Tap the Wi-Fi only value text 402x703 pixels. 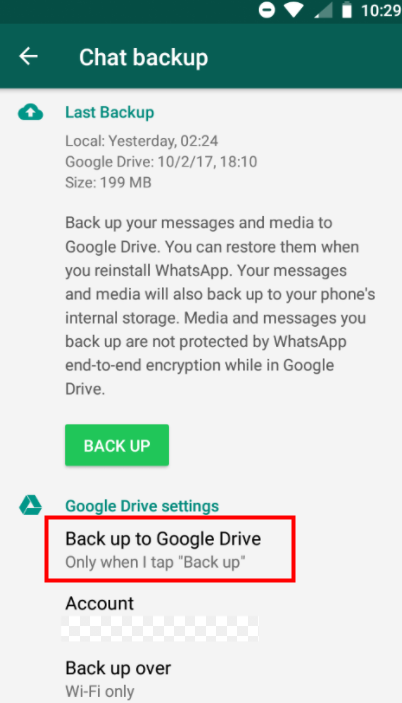pyautogui.click(x=100, y=691)
